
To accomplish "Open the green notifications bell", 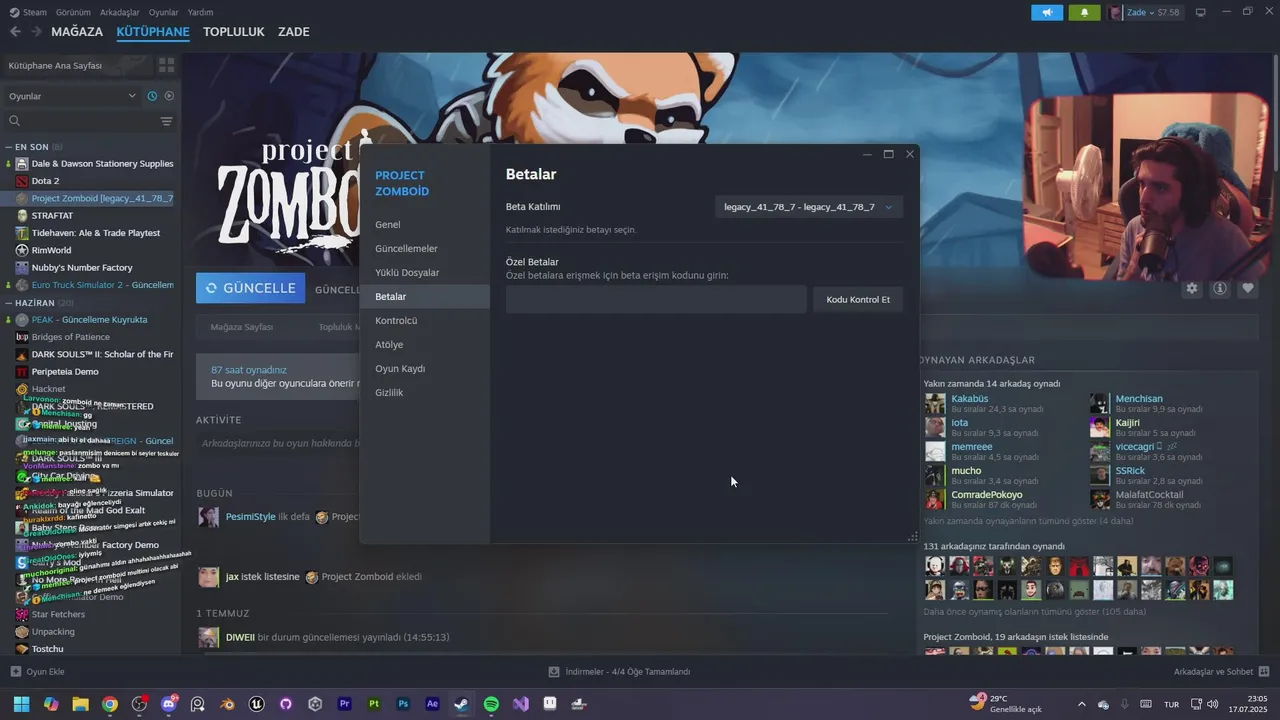I will [x=1084, y=12].
